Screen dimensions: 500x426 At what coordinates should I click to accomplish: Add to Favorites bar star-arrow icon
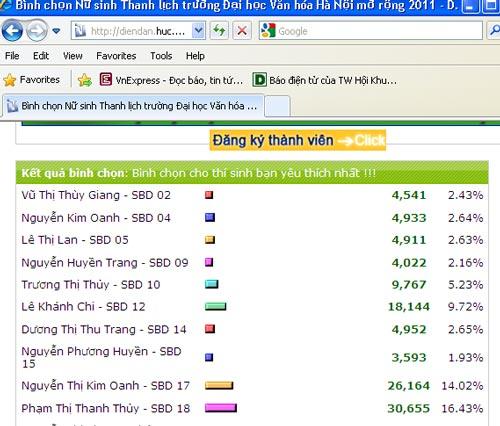[85, 80]
